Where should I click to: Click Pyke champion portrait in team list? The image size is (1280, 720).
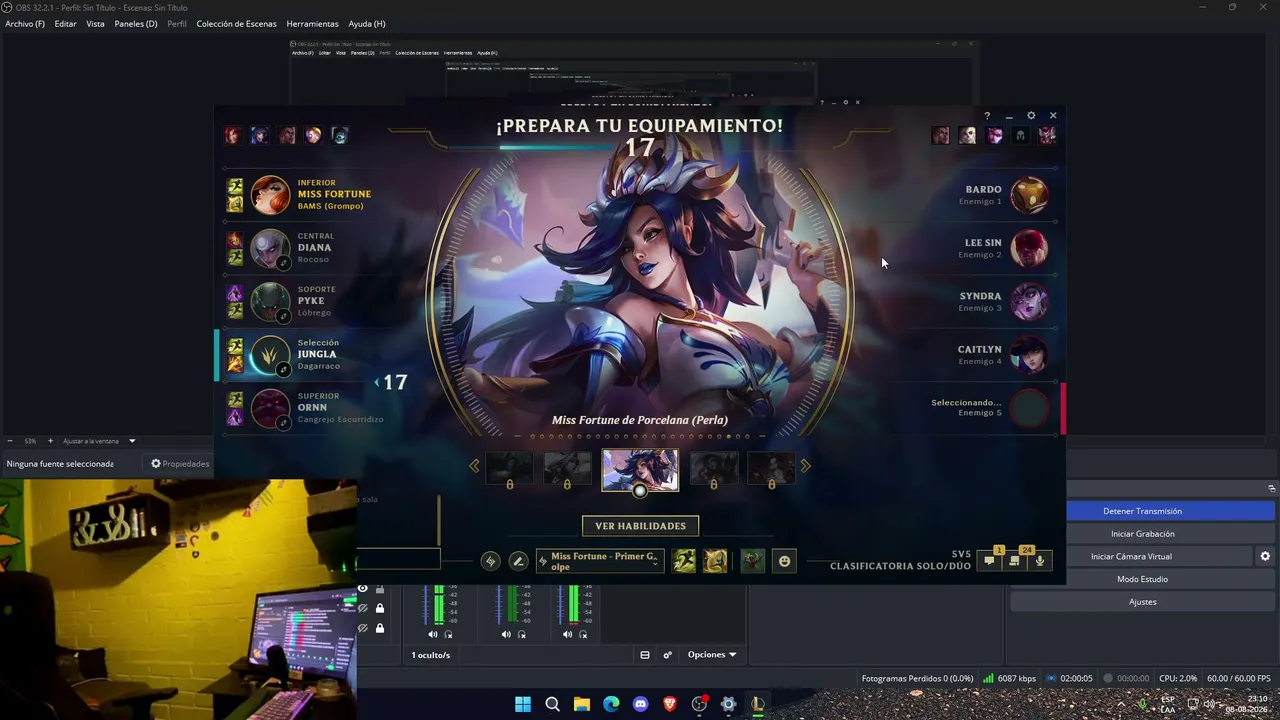click(x=270, y=301)
